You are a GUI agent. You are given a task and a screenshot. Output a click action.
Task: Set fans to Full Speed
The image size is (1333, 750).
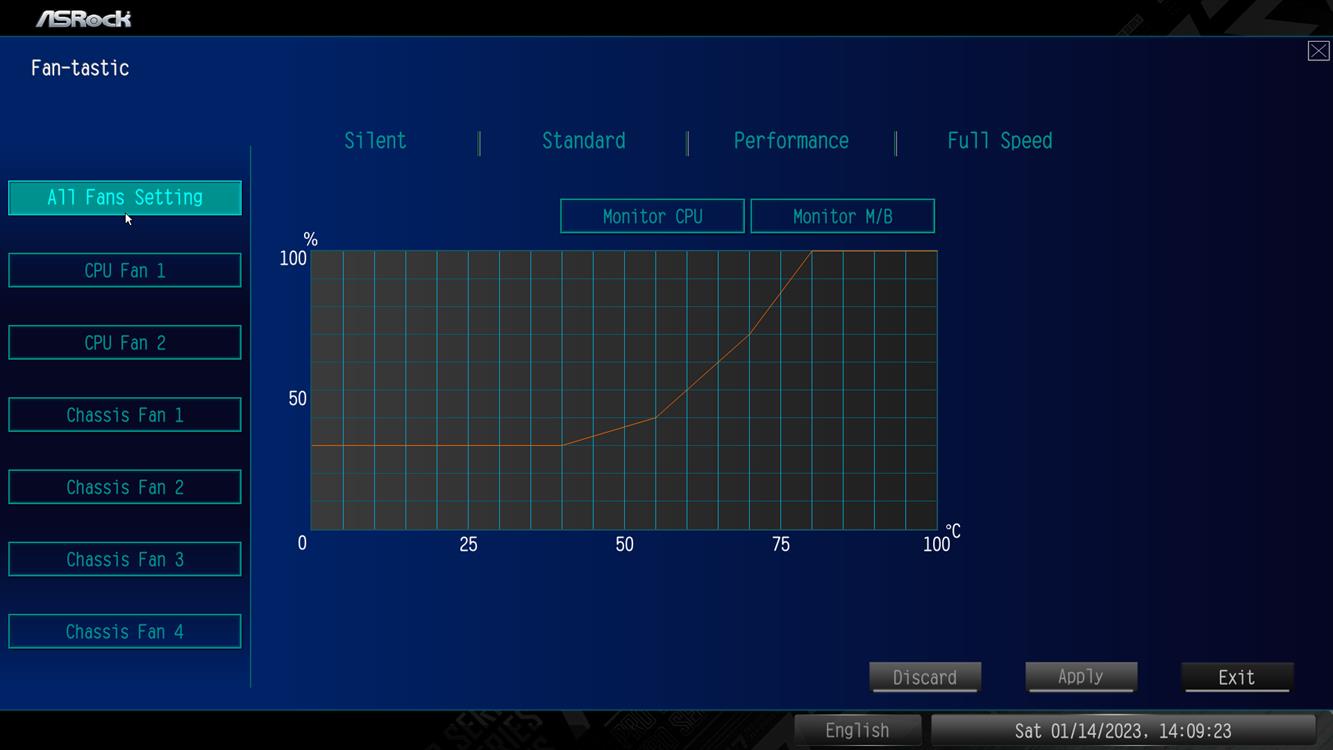coord(999,141)
